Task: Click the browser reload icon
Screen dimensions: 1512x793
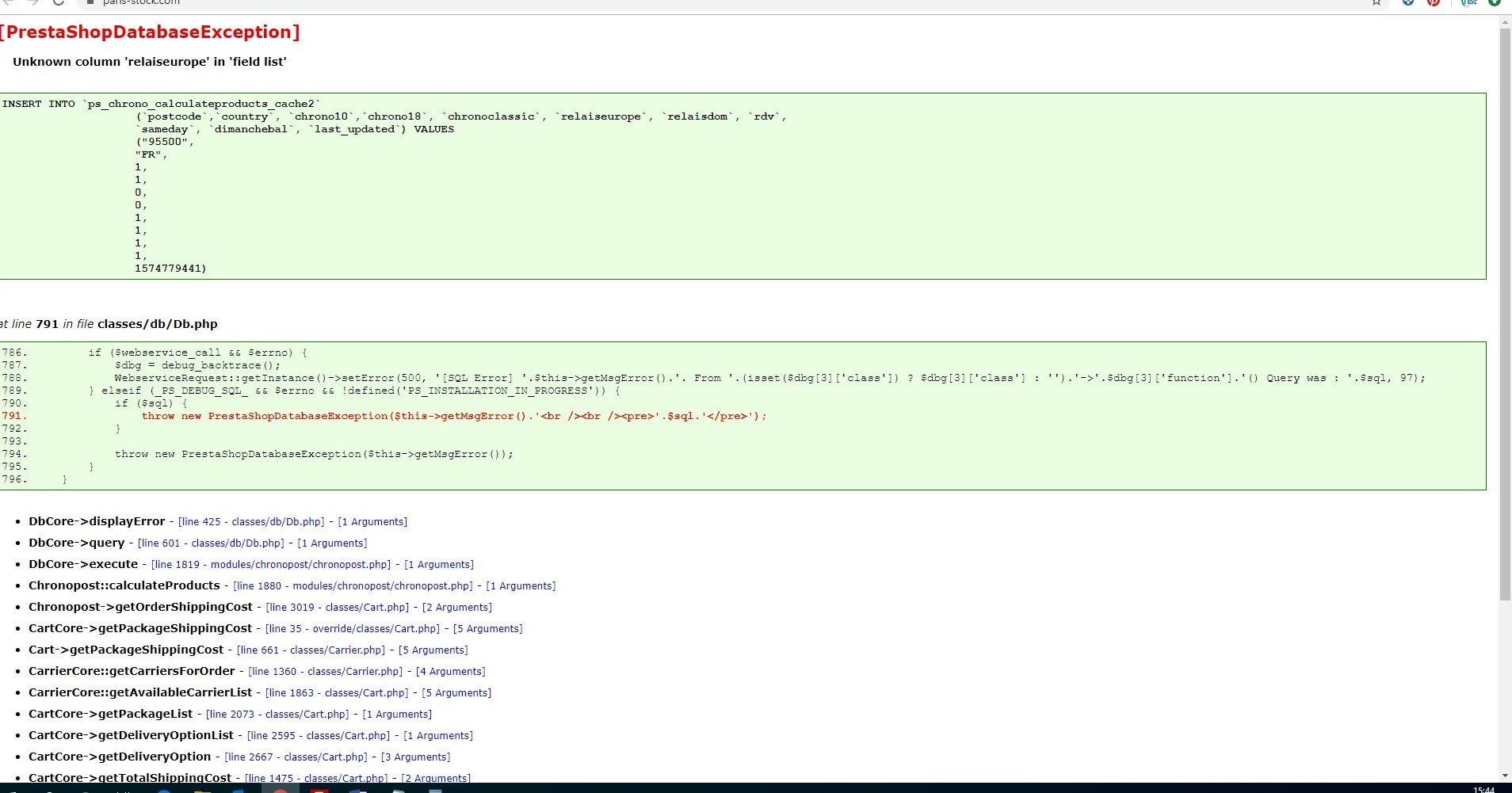Action: click(x=59, y=2)
